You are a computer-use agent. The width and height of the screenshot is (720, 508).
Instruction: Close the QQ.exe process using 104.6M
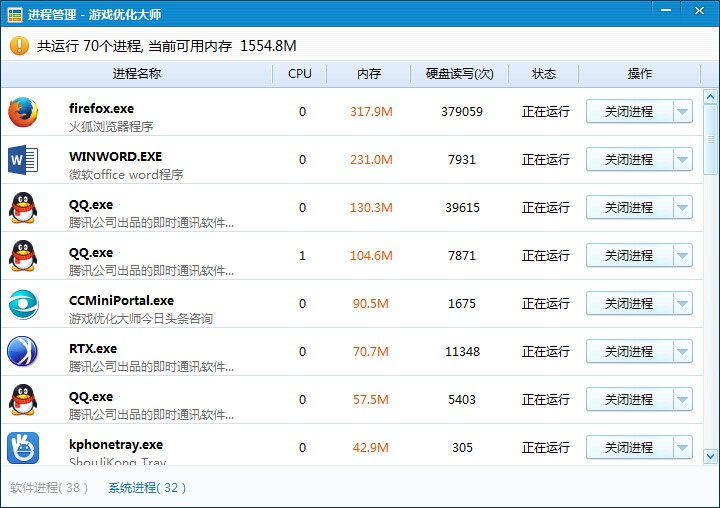[629, 255]
